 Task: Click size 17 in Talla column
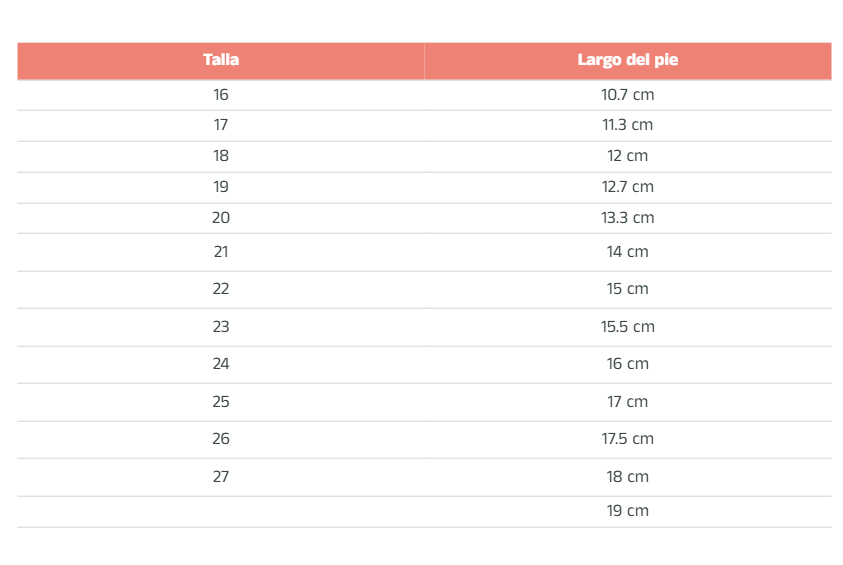(x=221, y=125)
